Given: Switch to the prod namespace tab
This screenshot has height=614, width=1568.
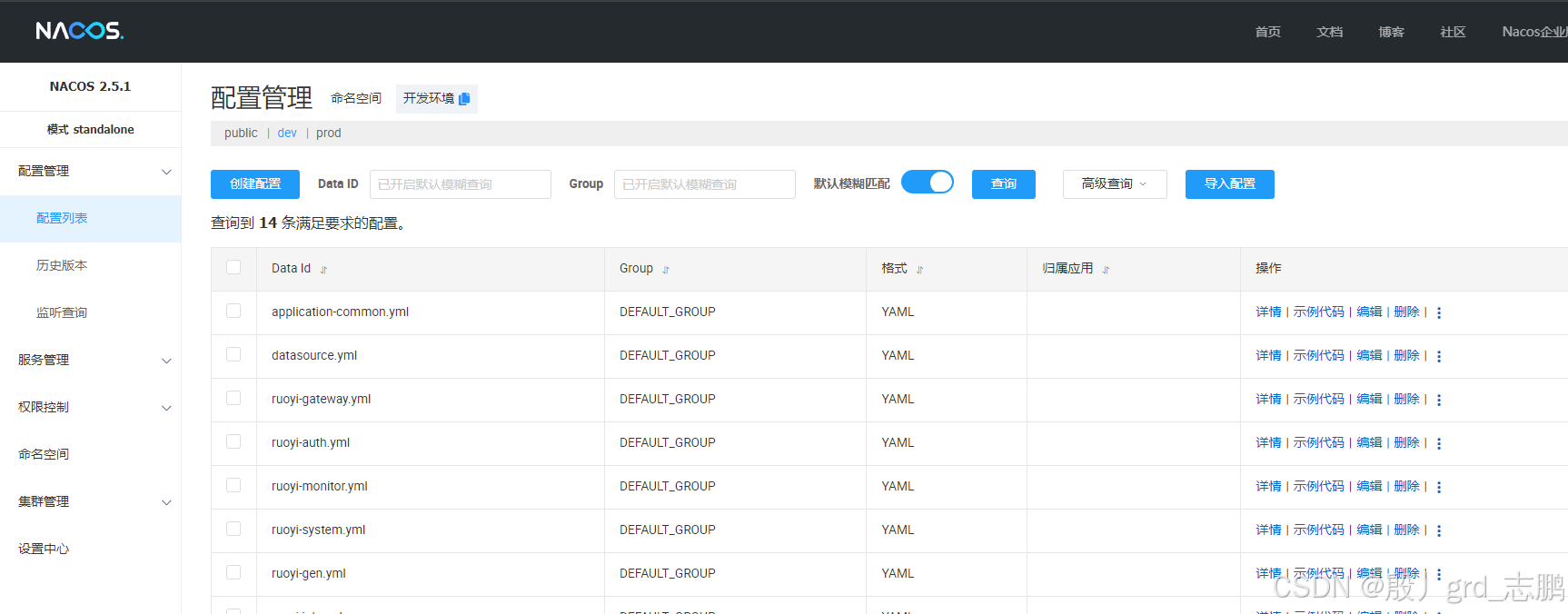Looking at the screenshot, I should click(x=329, y=134).
